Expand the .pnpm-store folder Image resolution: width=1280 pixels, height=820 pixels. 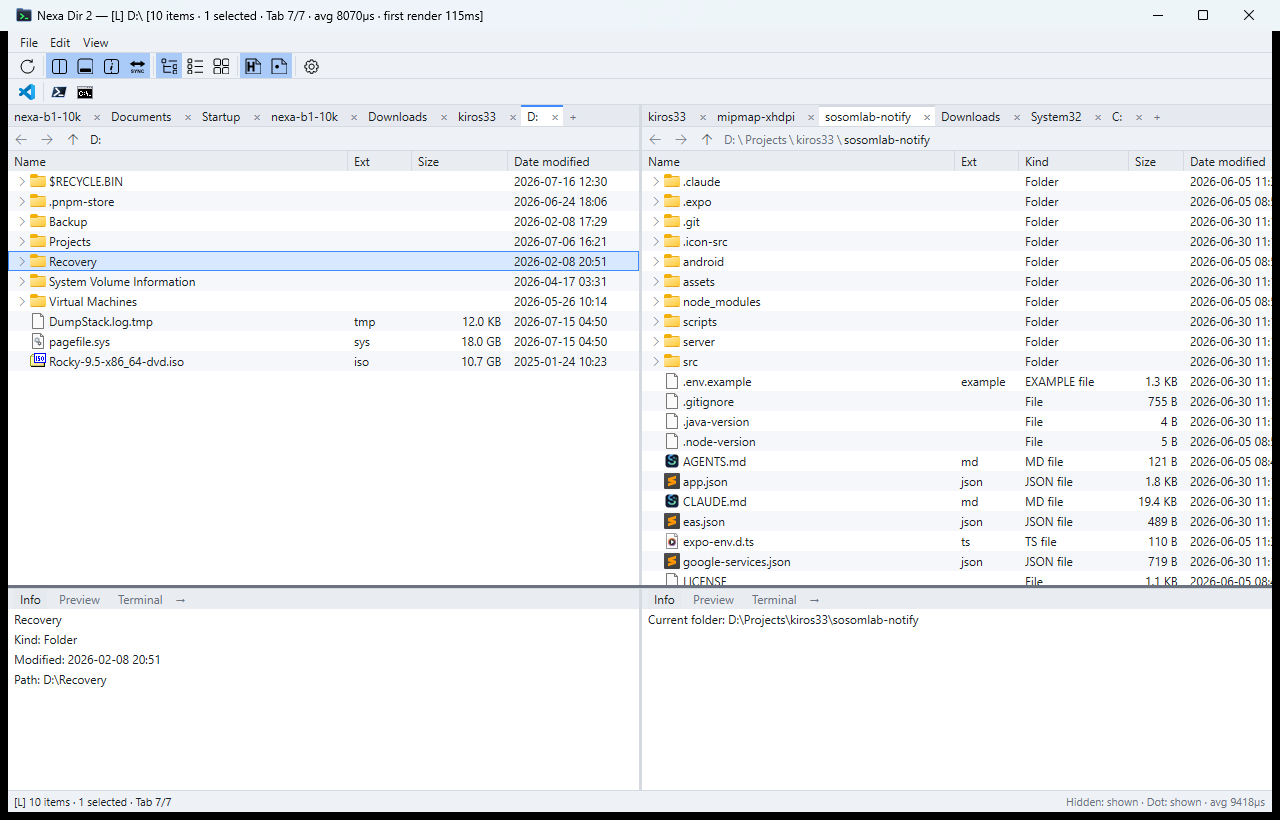pos(21,201)
